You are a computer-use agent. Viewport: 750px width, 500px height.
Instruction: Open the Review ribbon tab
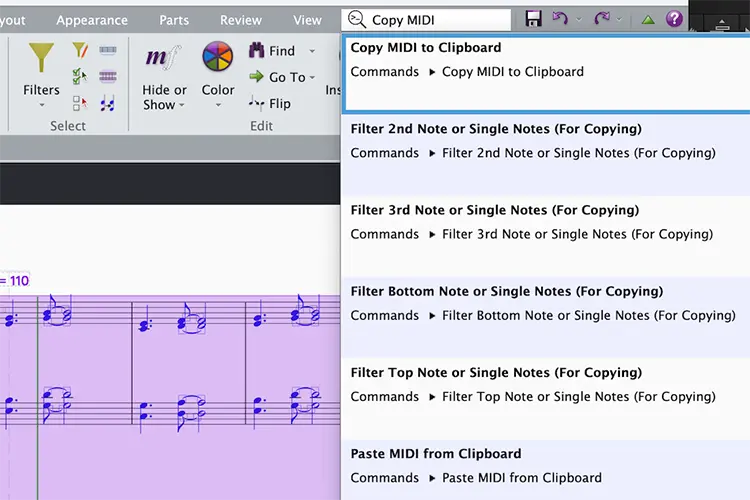pyautogui.click(x=241, y=20)
